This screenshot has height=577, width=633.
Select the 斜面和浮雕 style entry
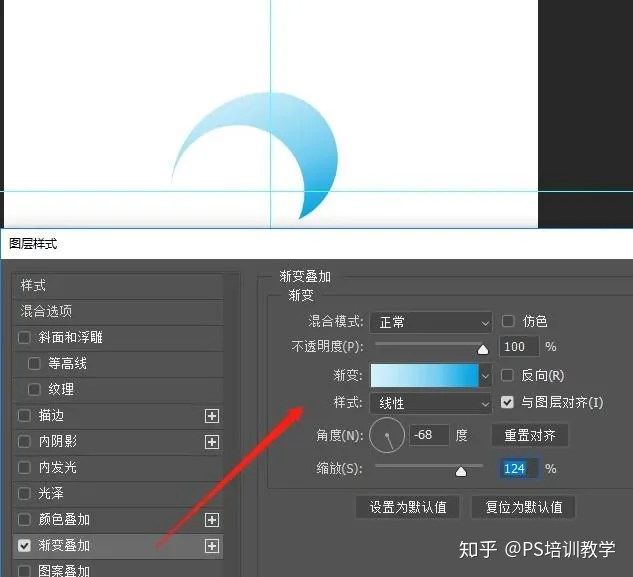pos(118,338)
